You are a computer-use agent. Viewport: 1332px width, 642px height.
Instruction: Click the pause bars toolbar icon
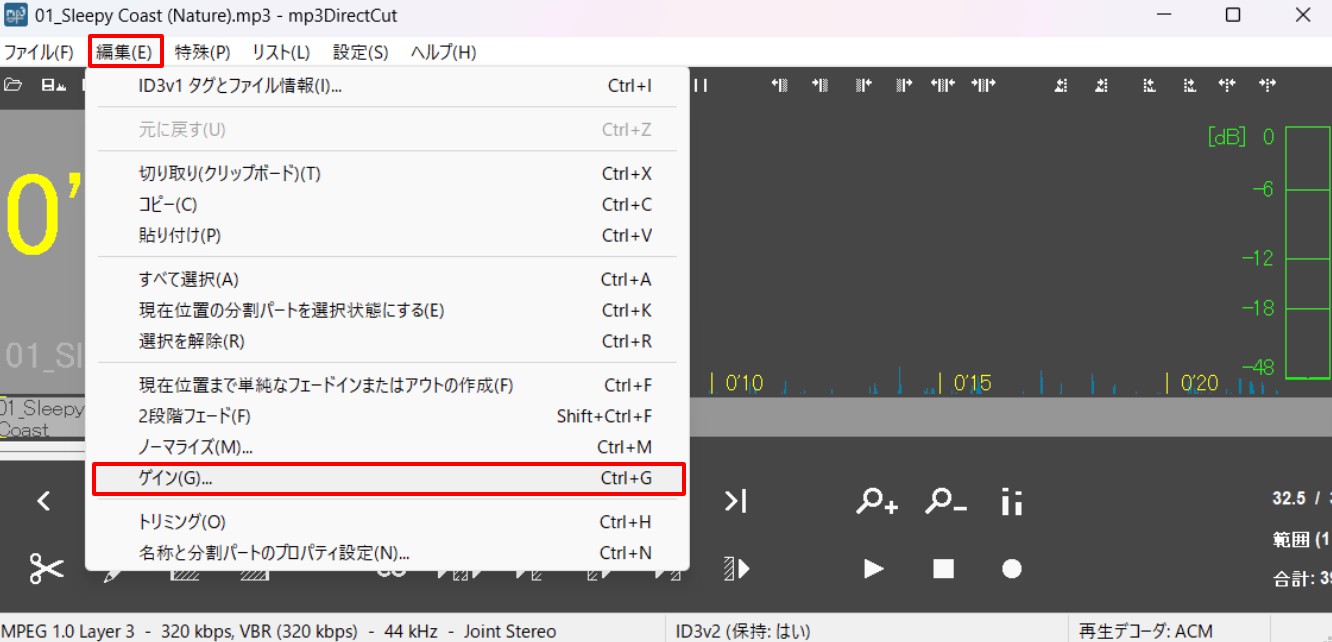(x=701, y=85)
